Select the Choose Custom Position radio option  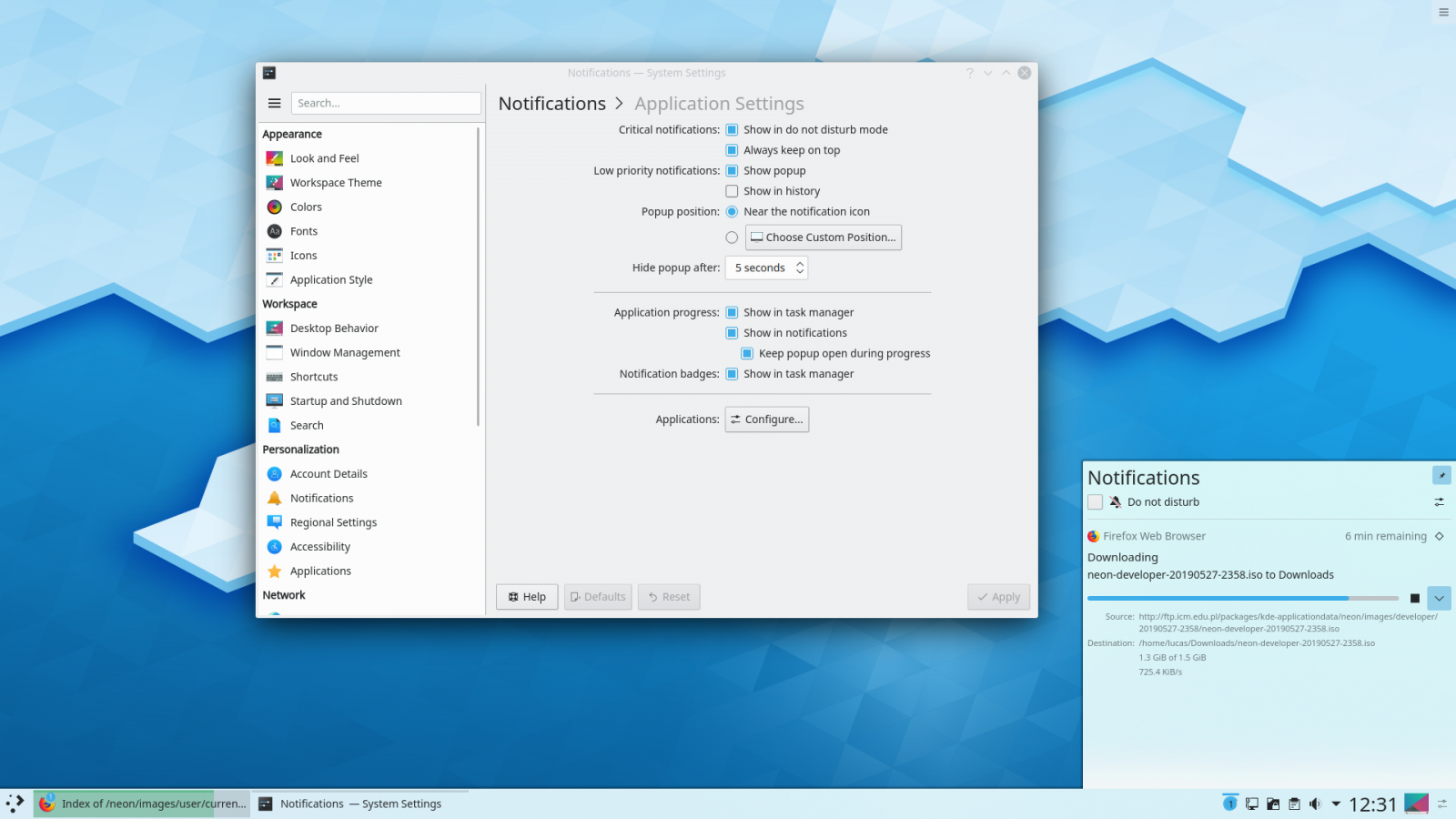click(x=732, y=237)
